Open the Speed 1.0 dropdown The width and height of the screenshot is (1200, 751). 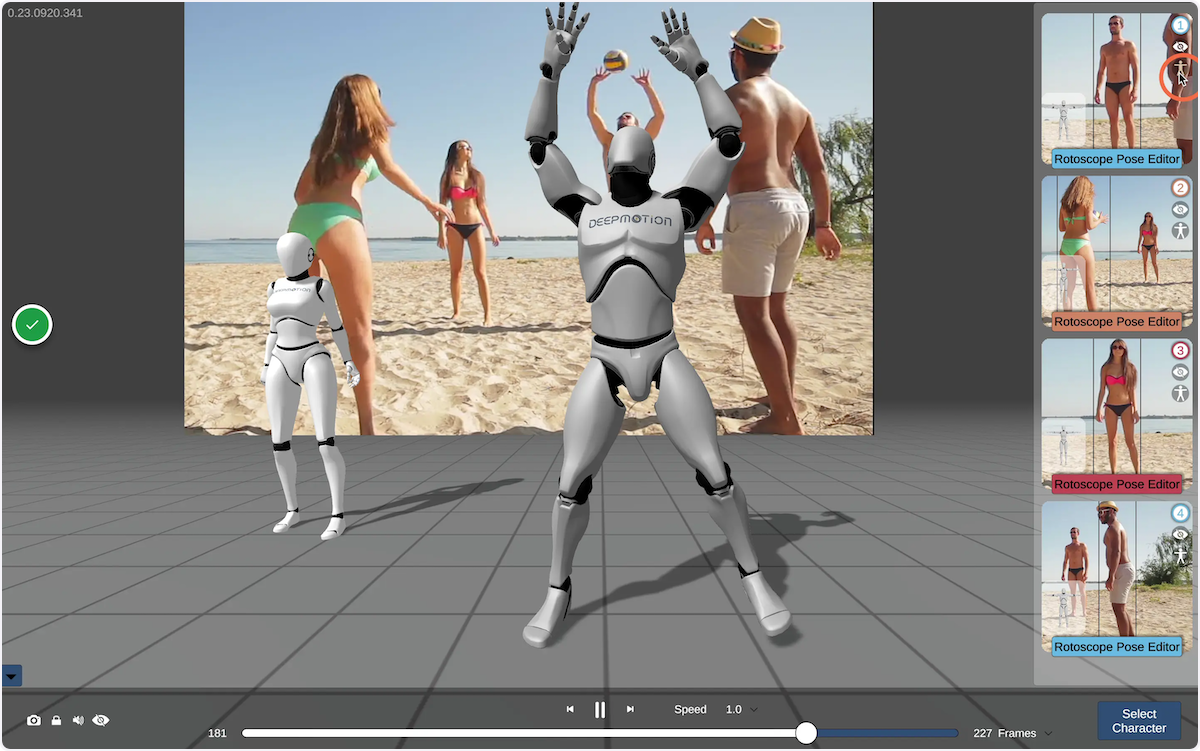click(741, 709)
